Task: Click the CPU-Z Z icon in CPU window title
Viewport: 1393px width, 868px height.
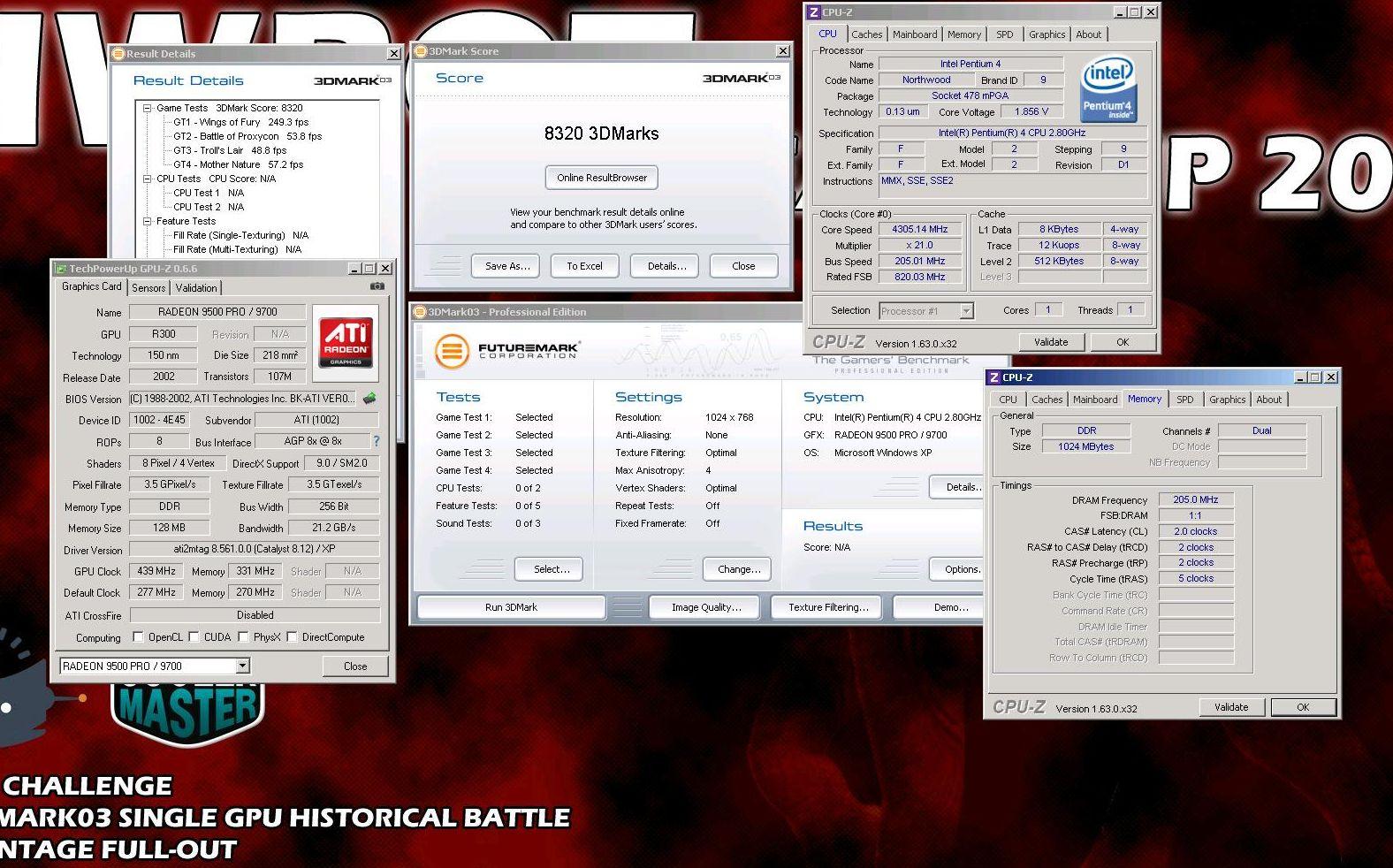Action: pos(814,12)
